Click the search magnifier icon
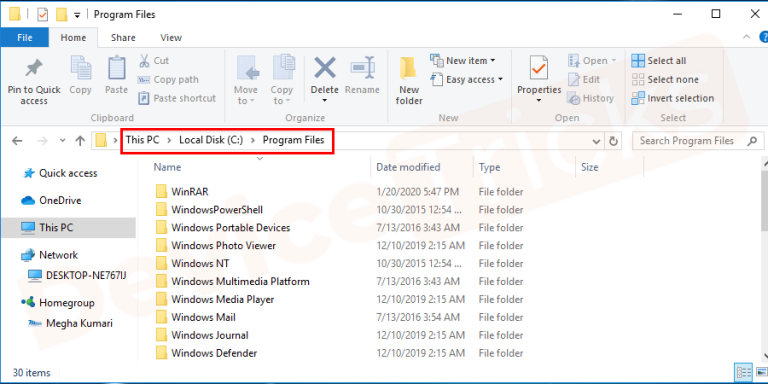768x384 pixels. pyautogui.click(x=752, y=141)
